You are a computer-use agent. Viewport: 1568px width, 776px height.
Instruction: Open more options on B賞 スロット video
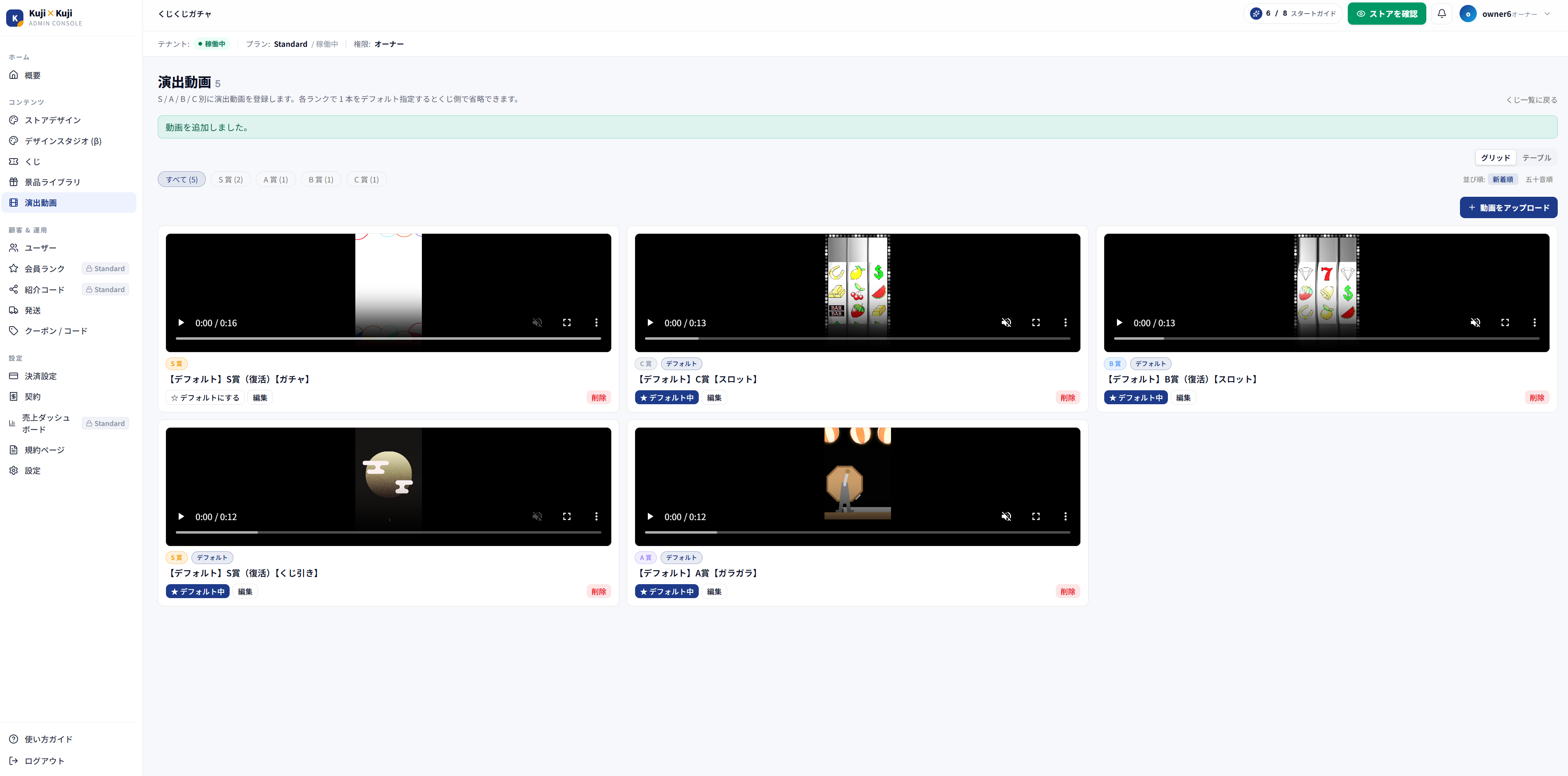click(x=1535, y=322)
